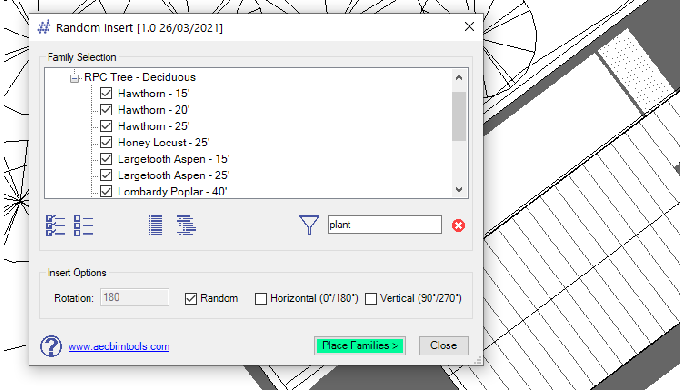The width and height of the screenshot is (680, 390).
Task: Click the Collapse All tree icon
Action: pyautogui.click(x=155, y=225)
